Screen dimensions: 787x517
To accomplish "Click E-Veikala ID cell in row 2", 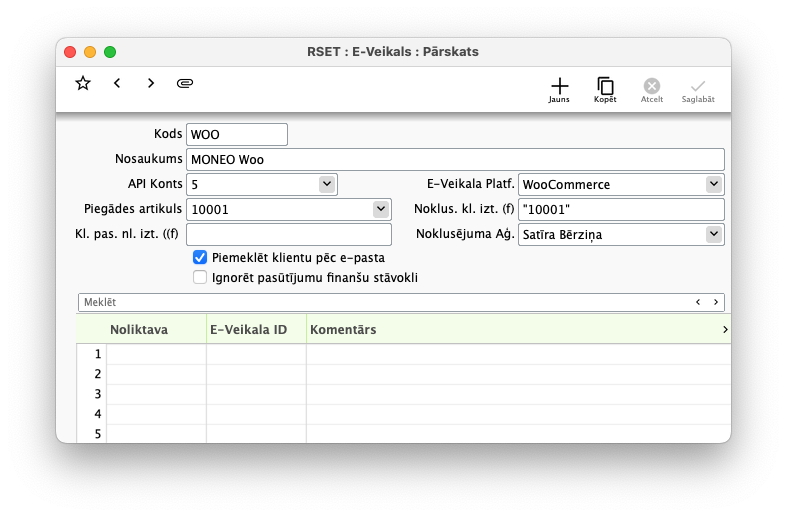I will click(256, 374).
